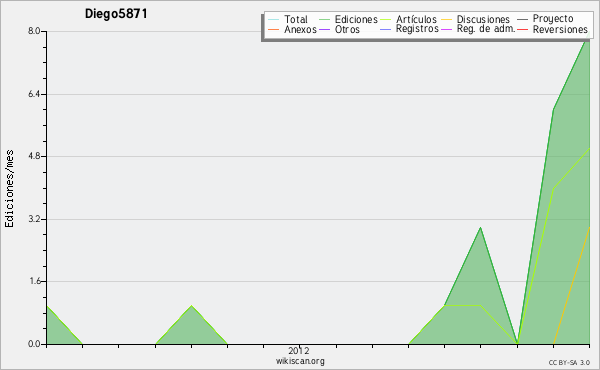This screenshot has height=370, width=600.
Task: Click the CC BY-SA 3.0 license text
Action: pyautogui.click(x=569, y=362)
